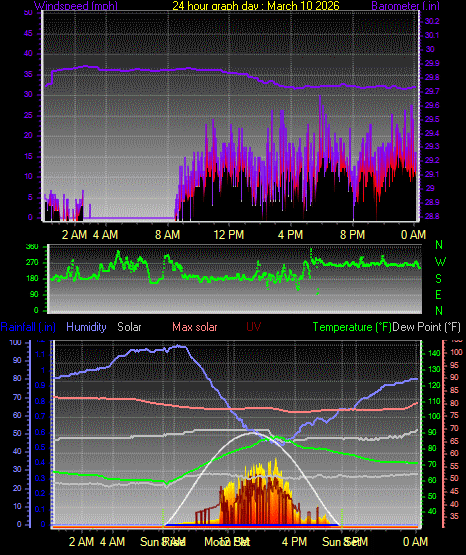The image size is (466, 555).
Task: Click "360" on the wind direction axis
Action: pyautogui.click(x=32, y=247)
